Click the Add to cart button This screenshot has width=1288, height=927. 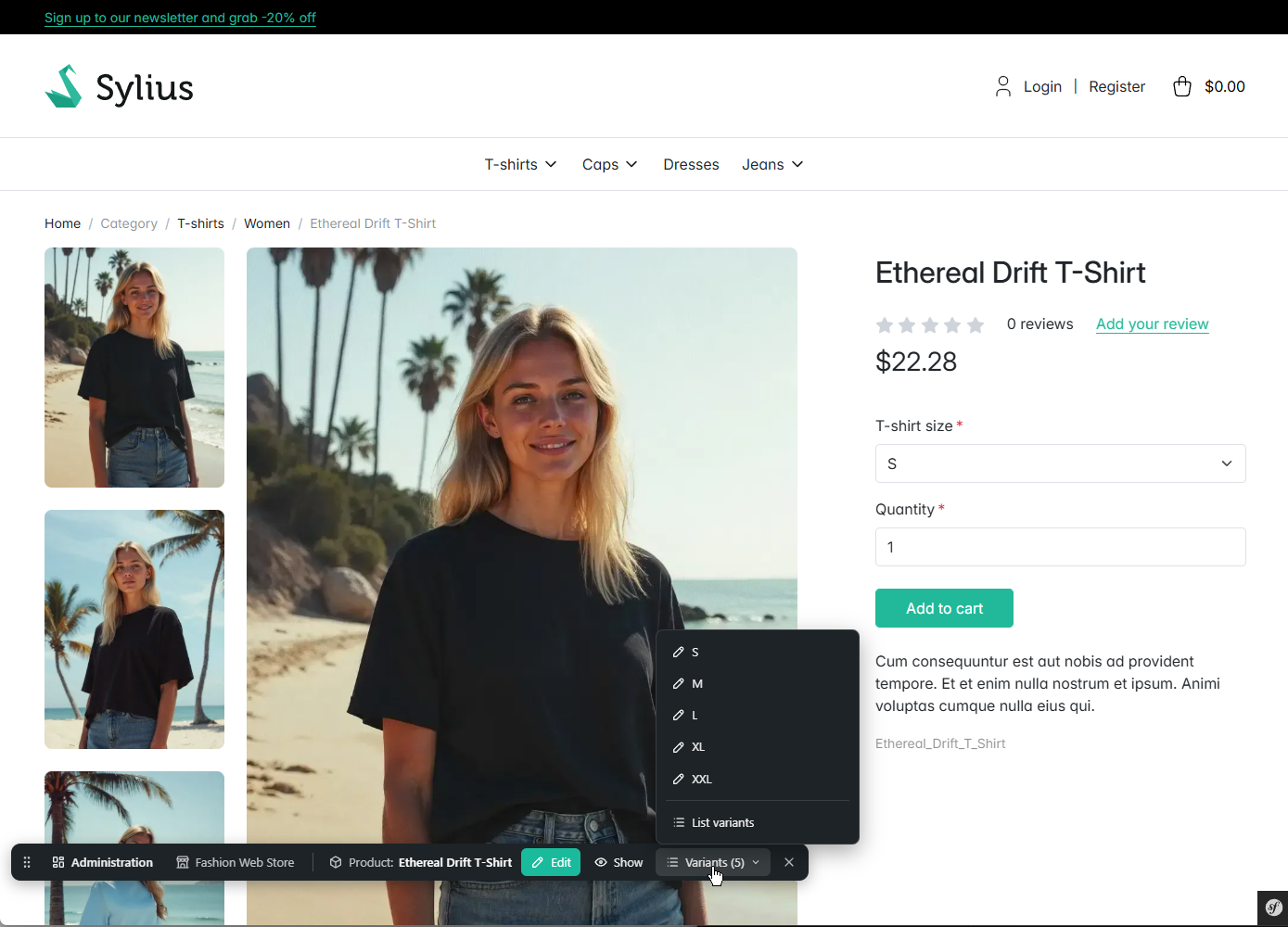coord(944,608)
